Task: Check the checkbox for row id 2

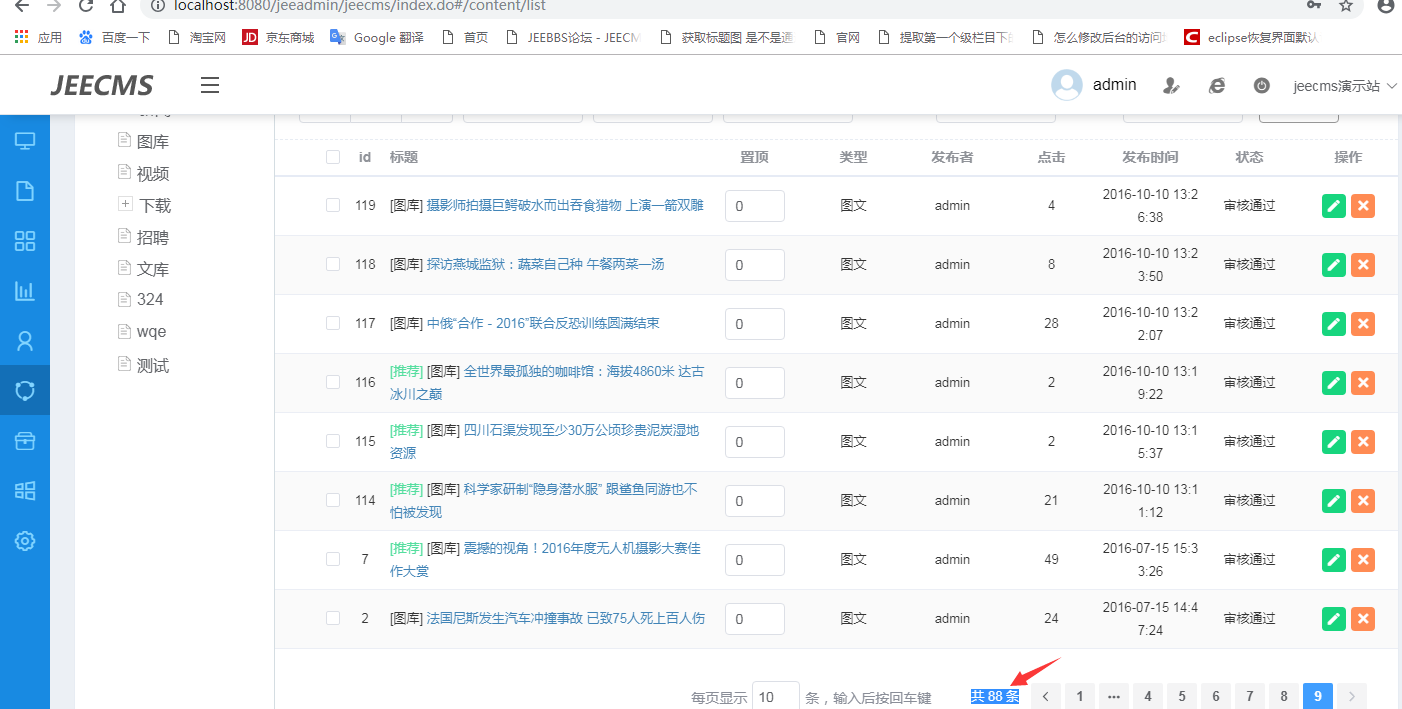Action: tap(333, 618)
